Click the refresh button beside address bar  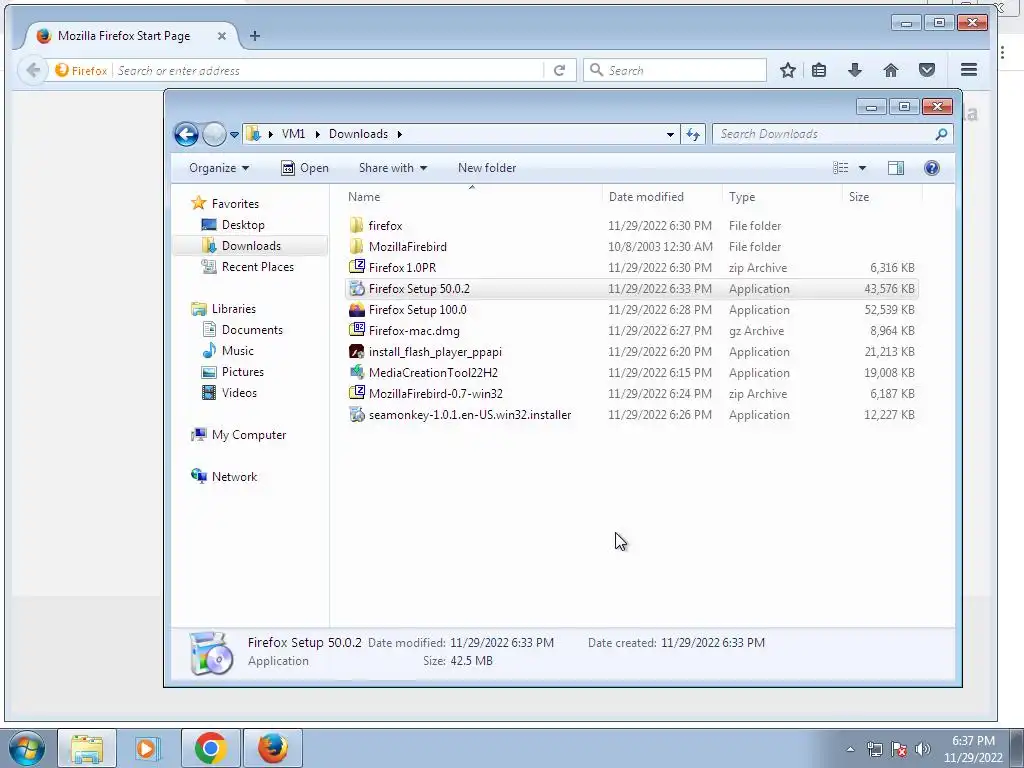pyautogui.click(x=693, y=135)
